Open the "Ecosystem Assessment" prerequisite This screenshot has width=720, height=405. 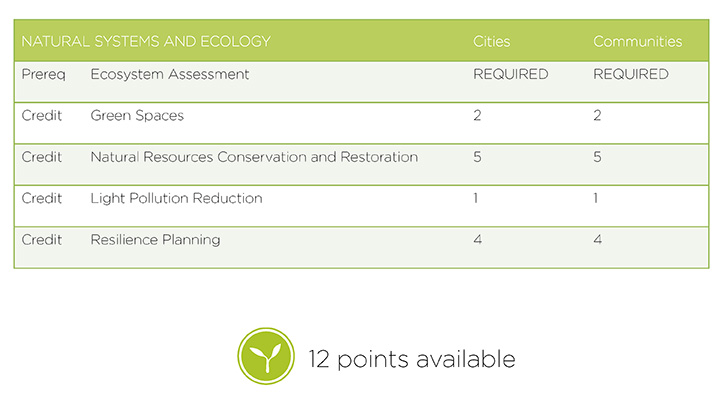[x=169, y=74]
